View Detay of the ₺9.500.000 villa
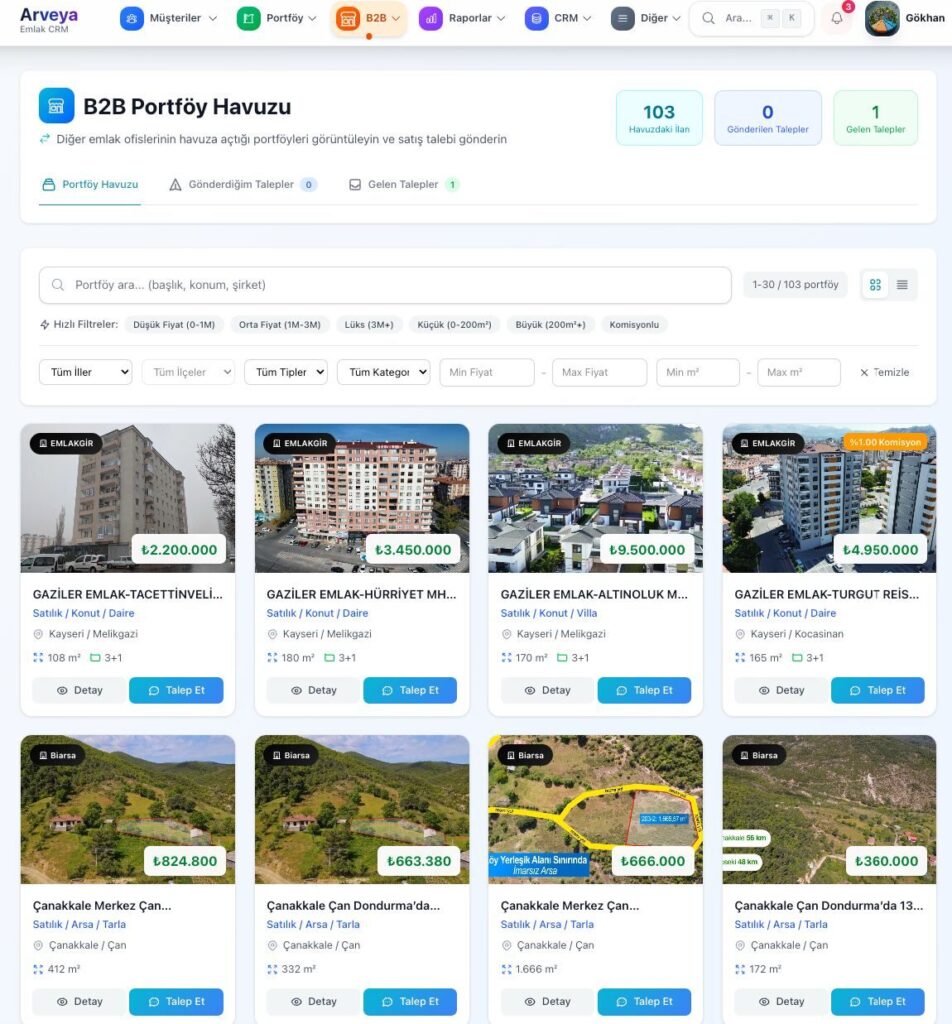The height and width of the screenshot is (1024, 952). point(547,690)
